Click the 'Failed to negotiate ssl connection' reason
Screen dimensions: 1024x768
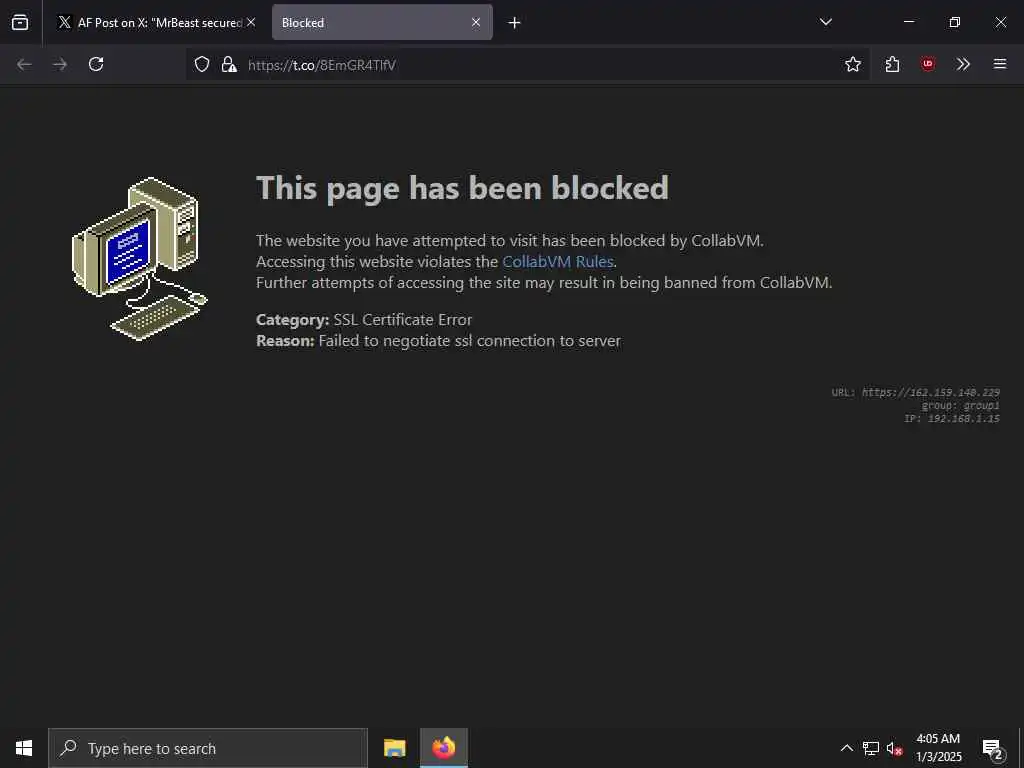[x=470, y=340]
